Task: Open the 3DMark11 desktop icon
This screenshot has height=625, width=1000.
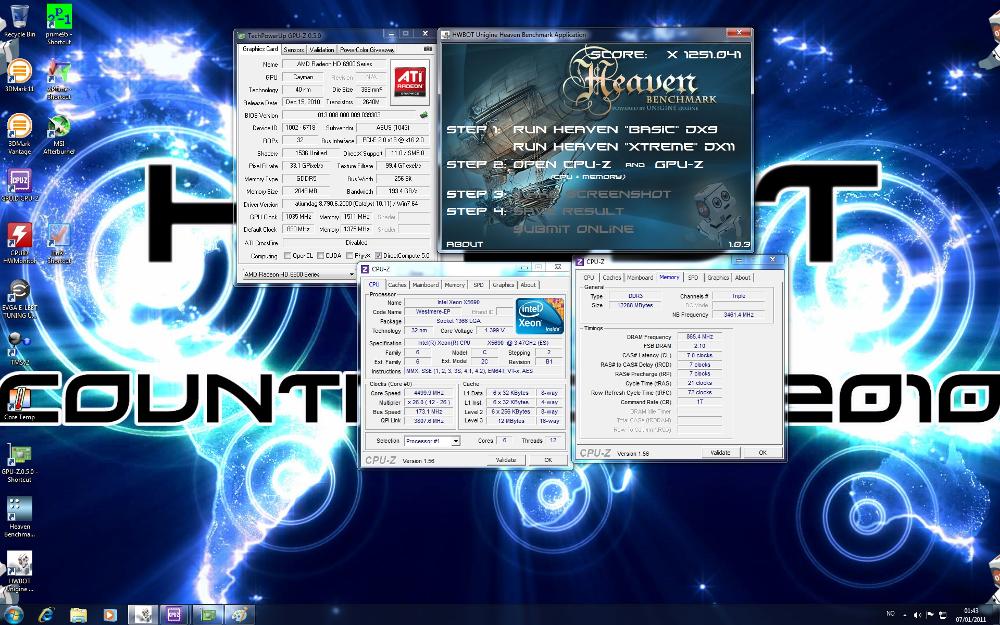Action: 19,75
